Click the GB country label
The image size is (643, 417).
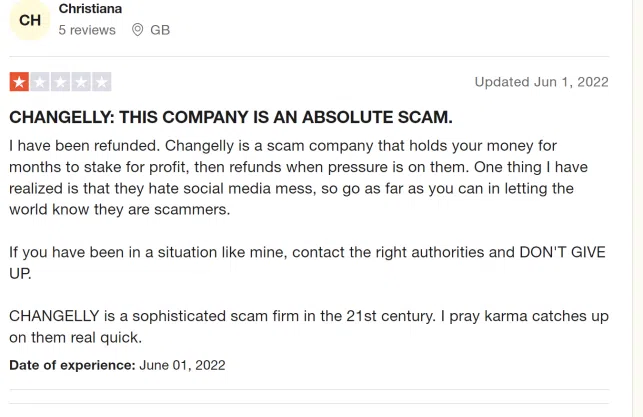pyautogui.click(x=160, y=30)
